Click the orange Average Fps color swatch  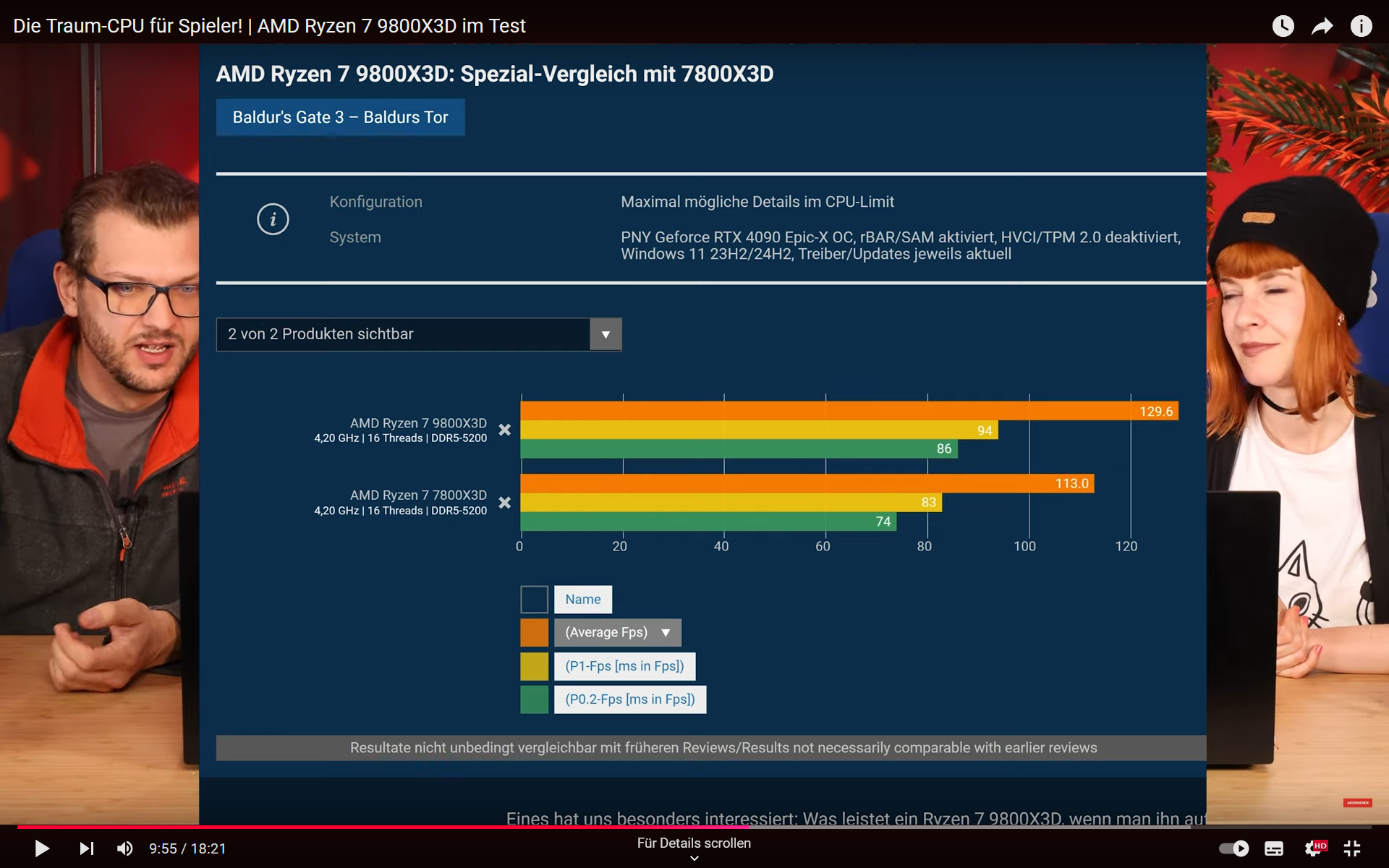point(534,632)
